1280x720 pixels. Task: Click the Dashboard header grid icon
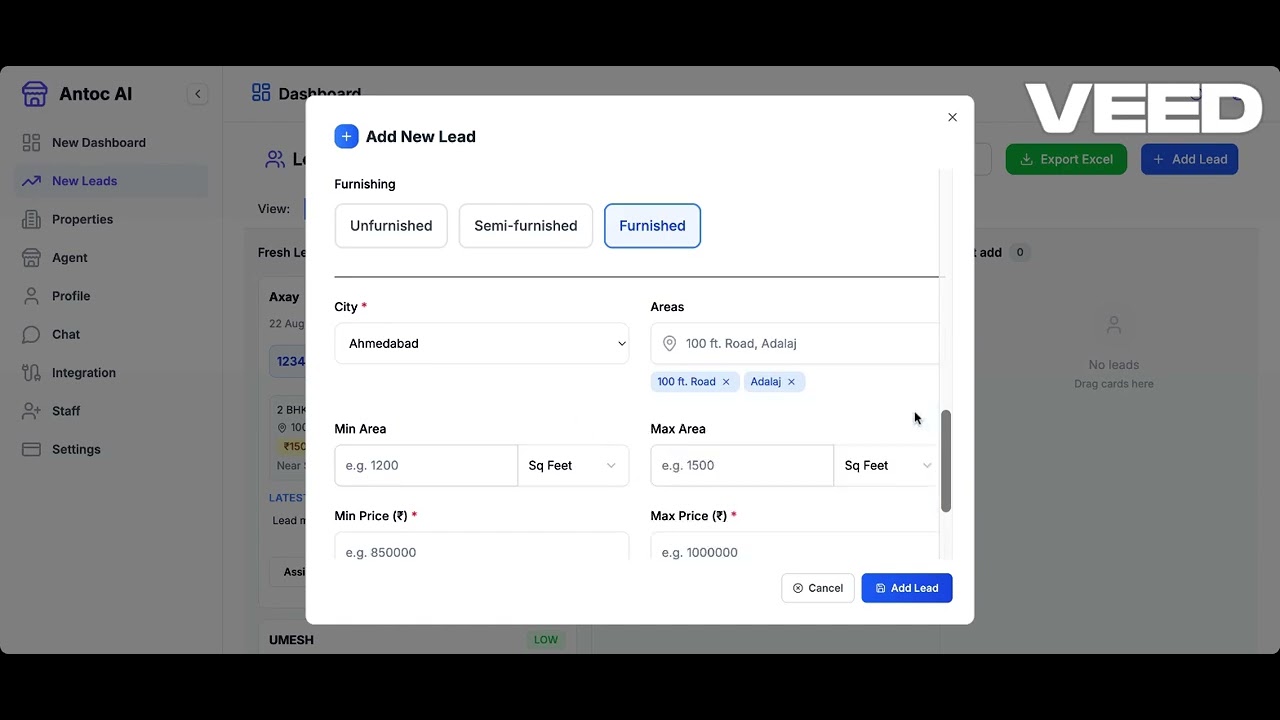click(x=261, y=93)
